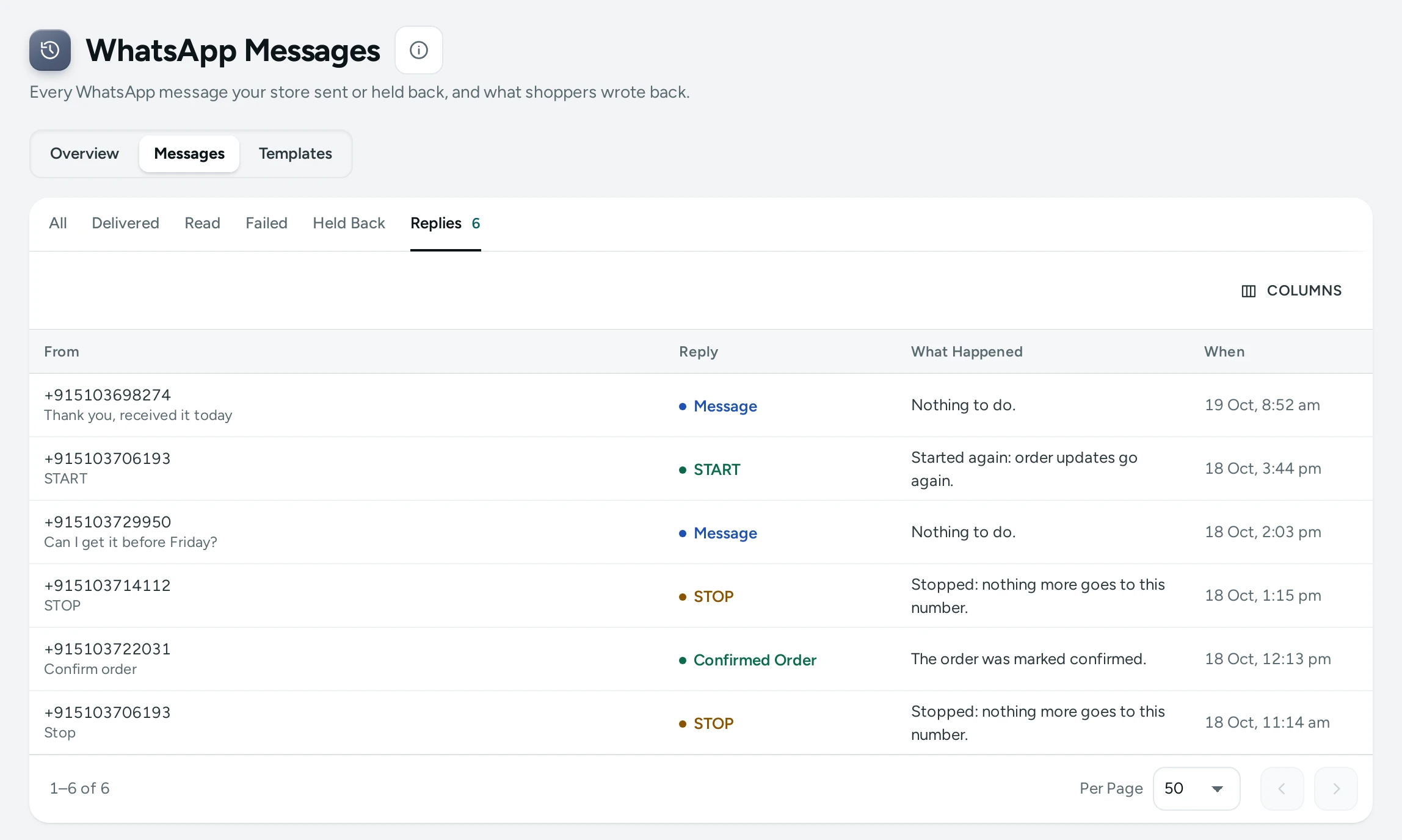Click the Confirmed Order status label
This screenshot has height=840, width=1402.
pyautogui.click(x=748, y=660)
